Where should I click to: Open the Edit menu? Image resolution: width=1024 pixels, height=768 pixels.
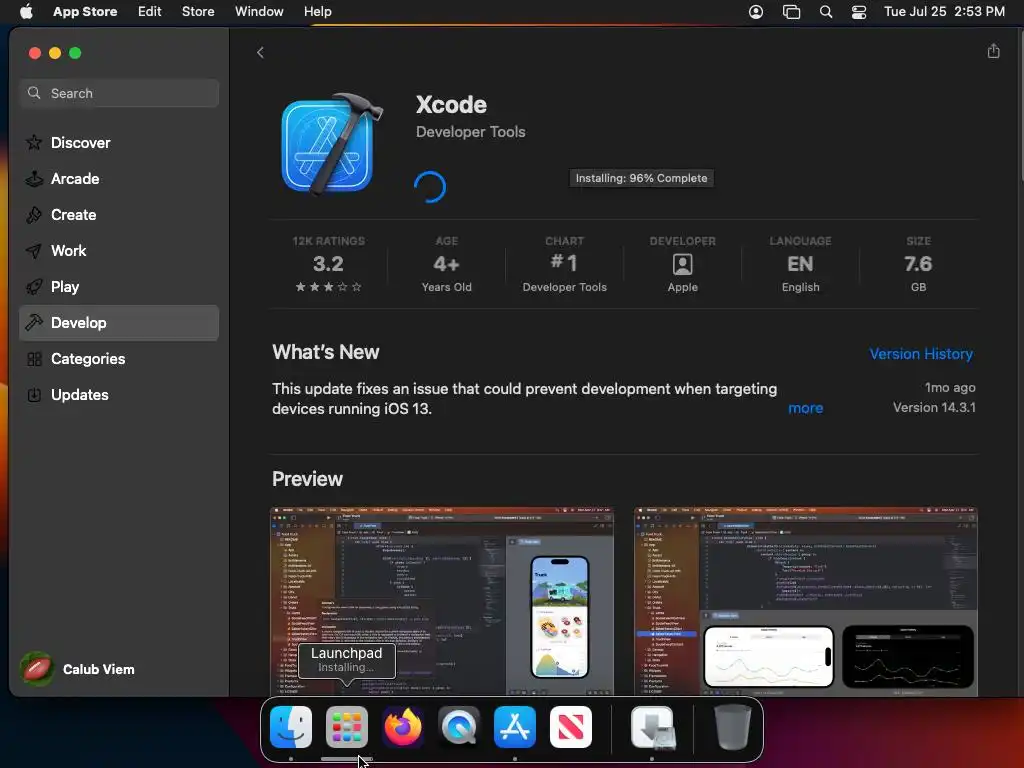pos(150,12)
